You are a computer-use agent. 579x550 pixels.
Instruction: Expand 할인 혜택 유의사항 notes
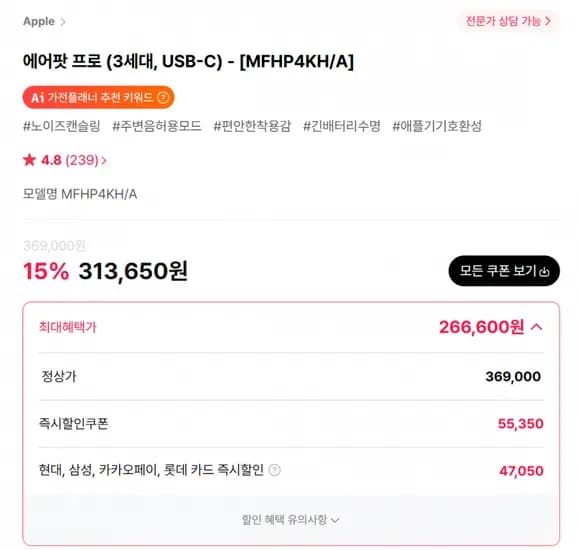tap(291, 520)
